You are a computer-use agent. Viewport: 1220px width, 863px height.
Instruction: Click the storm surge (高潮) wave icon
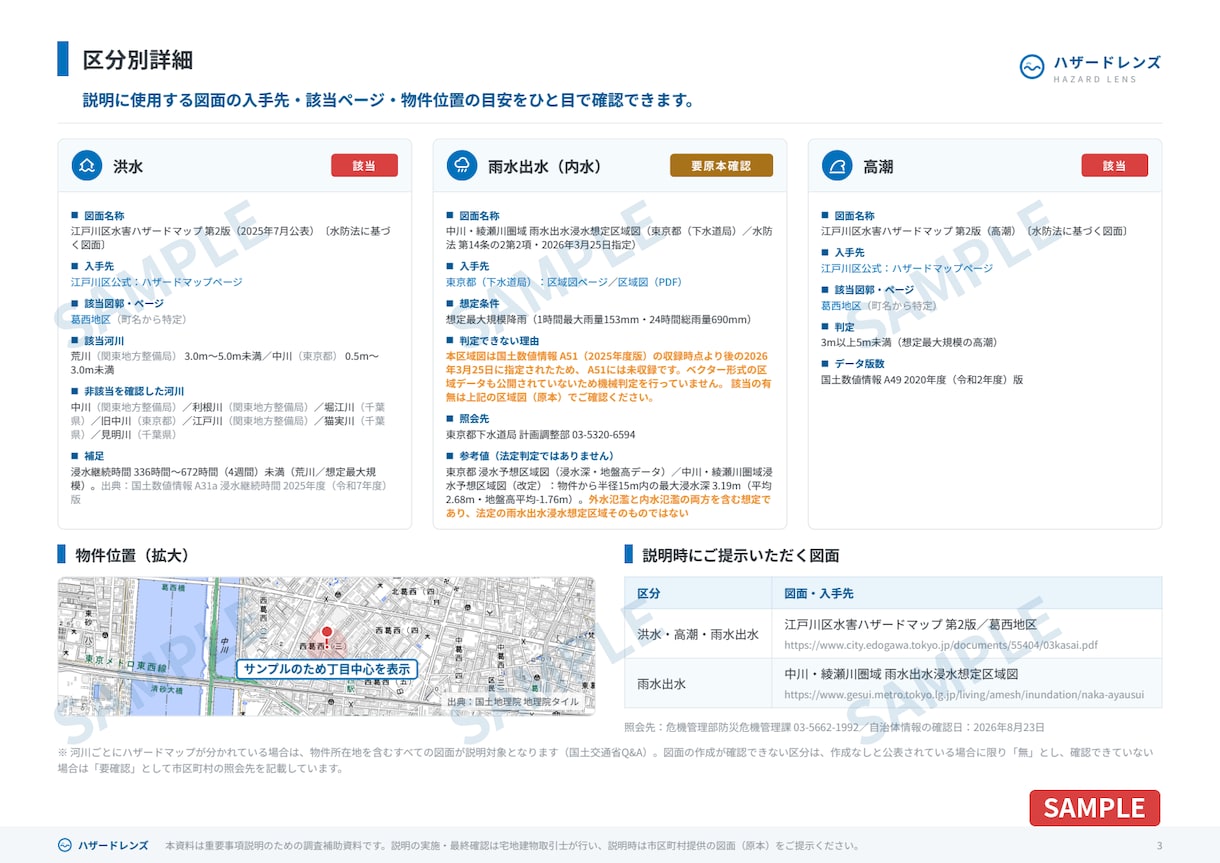837,166
